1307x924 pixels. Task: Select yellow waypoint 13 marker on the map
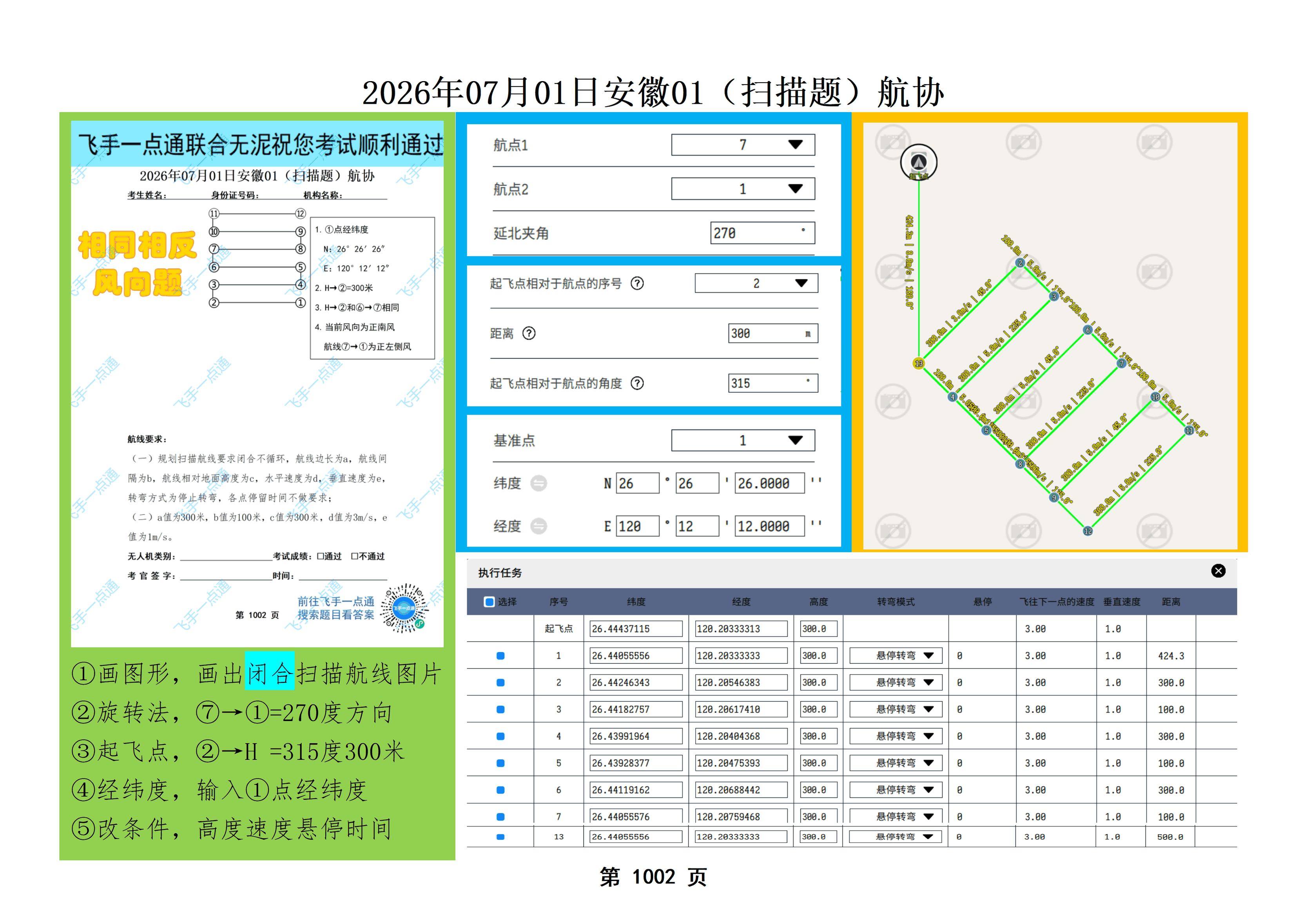tap(918, 363)
